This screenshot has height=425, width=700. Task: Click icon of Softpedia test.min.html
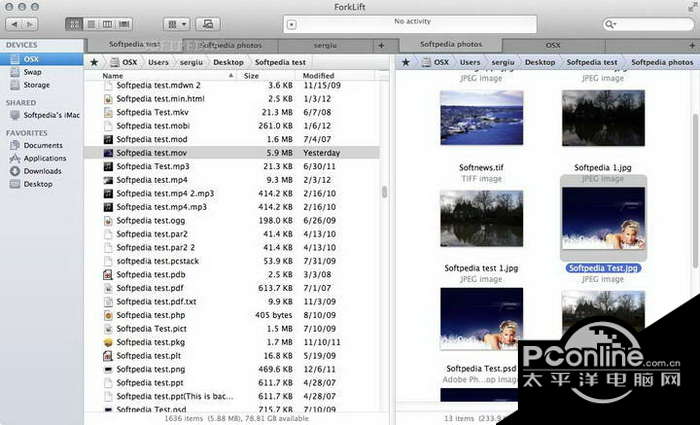coord(108,99)
